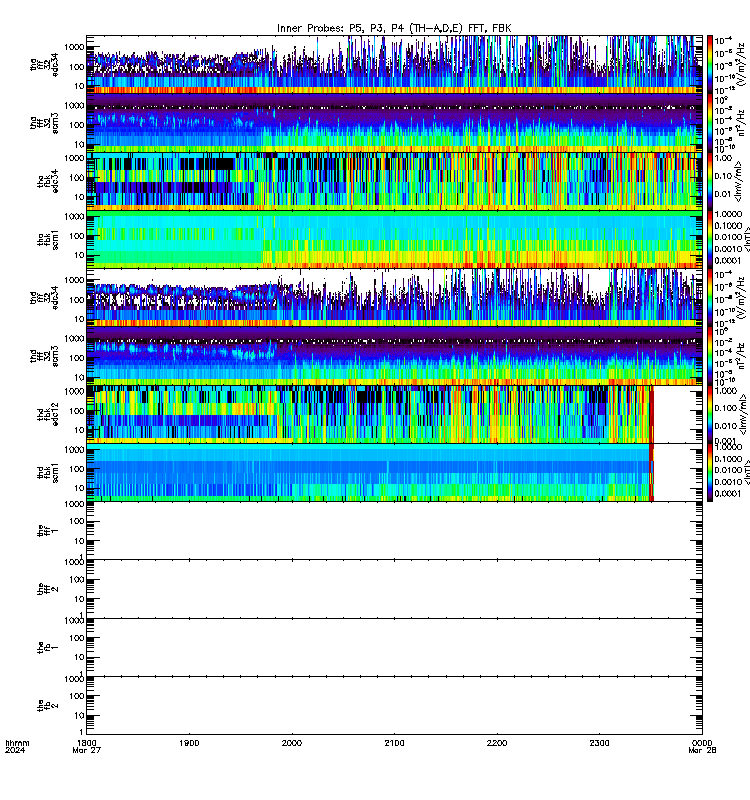
Task: Click the empty "the fff 2" plot panel
Action: coord(394,589)
